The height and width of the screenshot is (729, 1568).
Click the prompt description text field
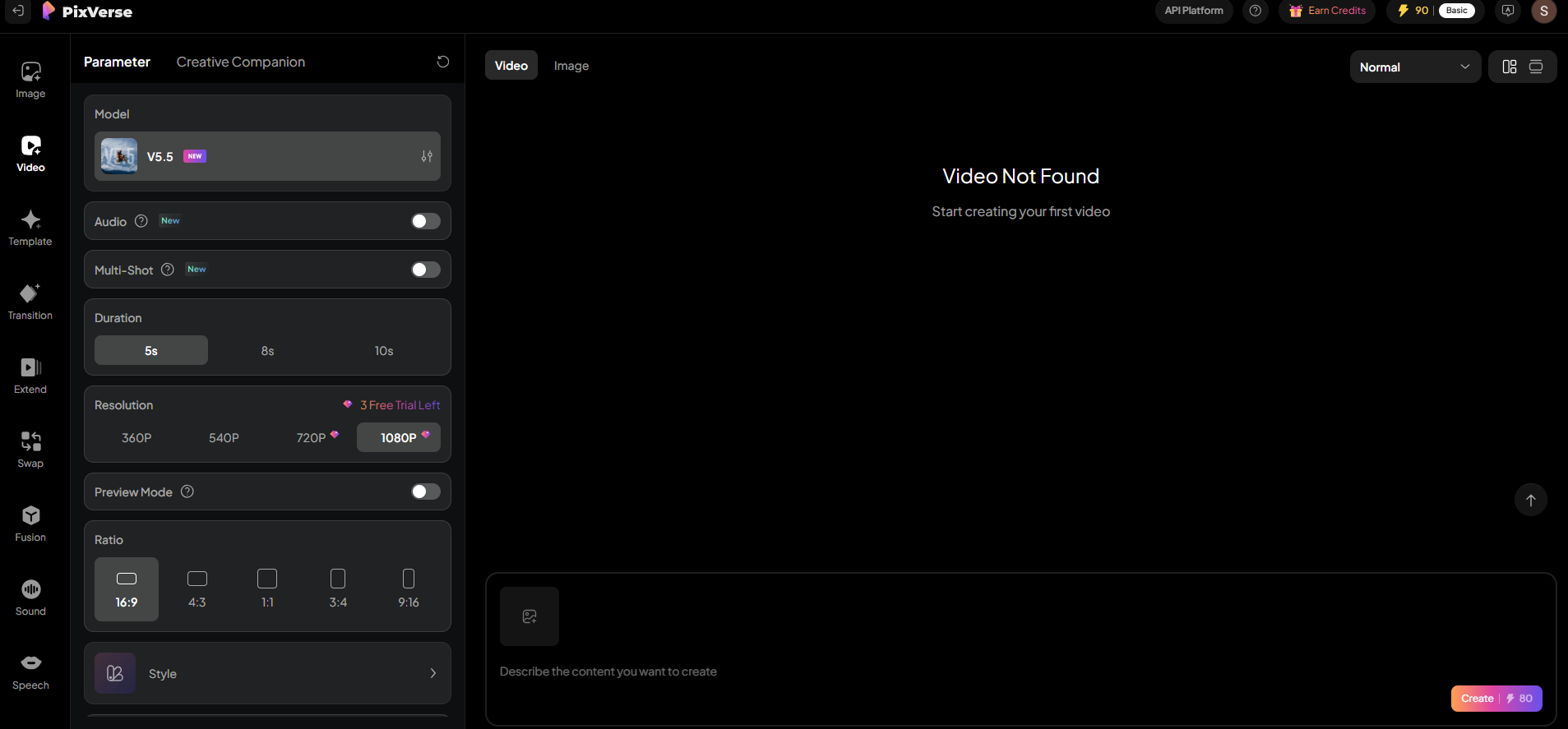tap(904, 671)
